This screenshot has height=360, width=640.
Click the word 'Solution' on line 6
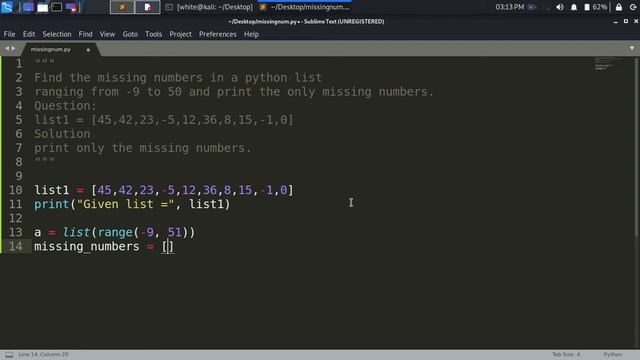tap(62, 134)
